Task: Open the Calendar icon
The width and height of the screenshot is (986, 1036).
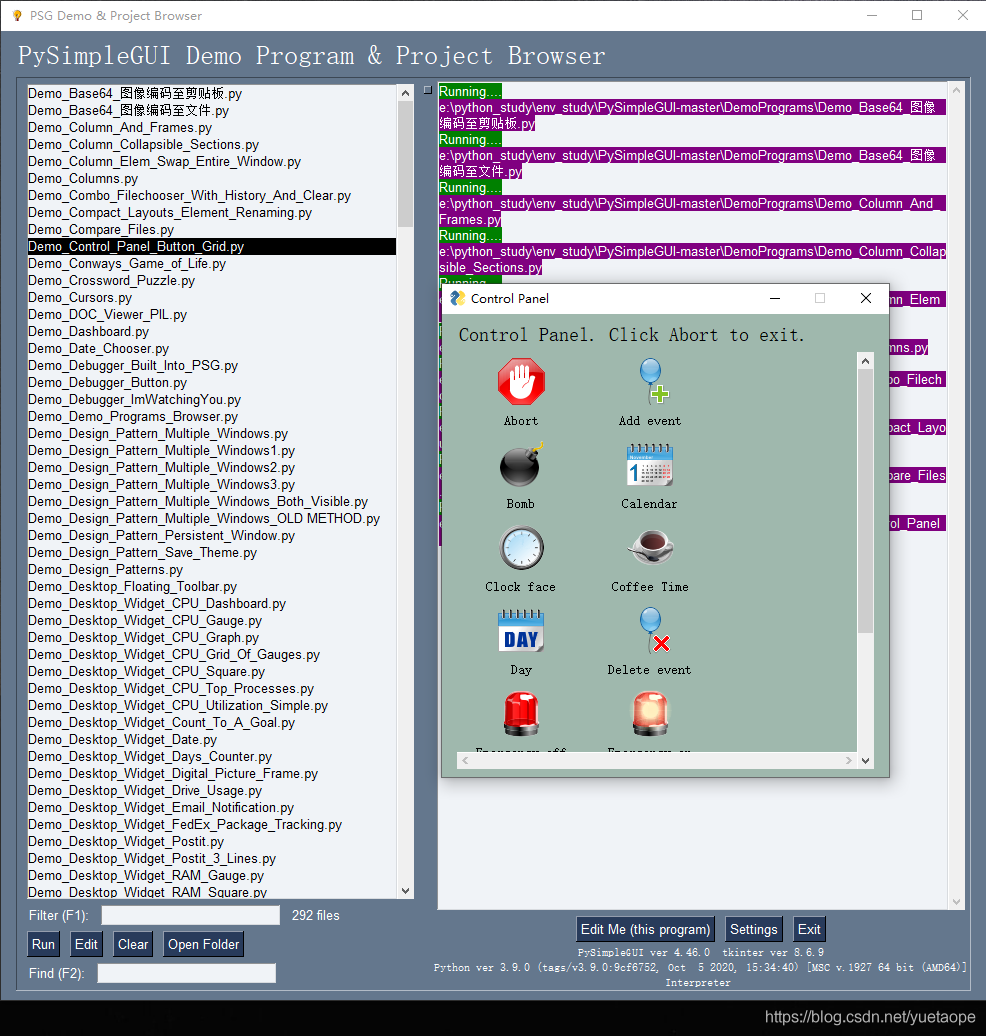Action: click(649, 464)
